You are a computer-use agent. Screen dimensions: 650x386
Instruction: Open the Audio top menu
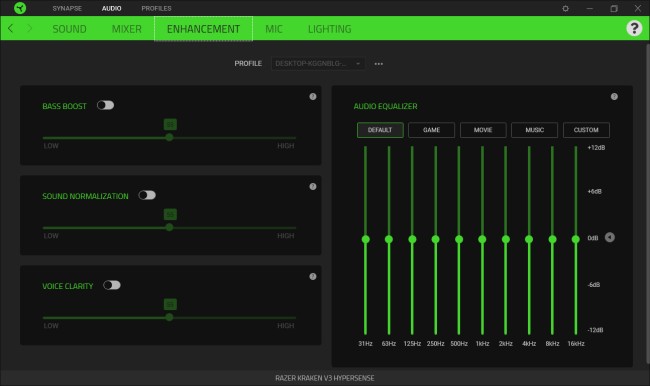point(112,8)
